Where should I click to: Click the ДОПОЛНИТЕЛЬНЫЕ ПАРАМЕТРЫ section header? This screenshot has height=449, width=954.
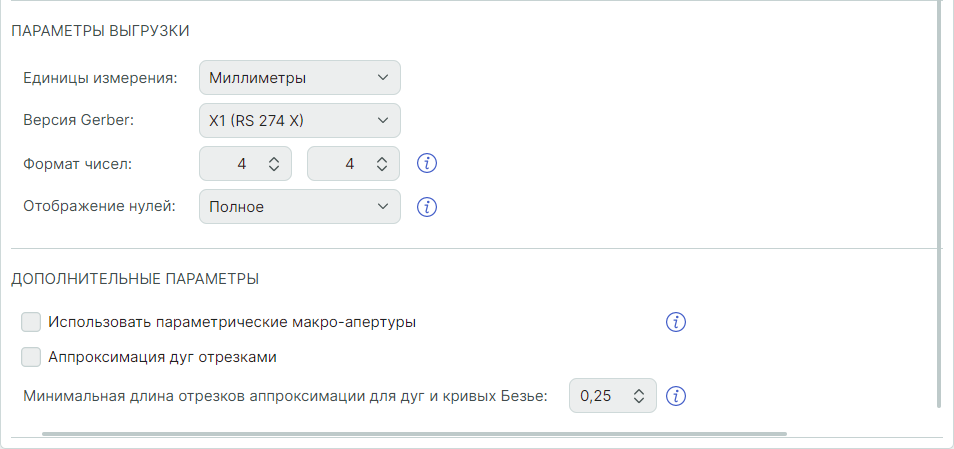tap(135, 279)
